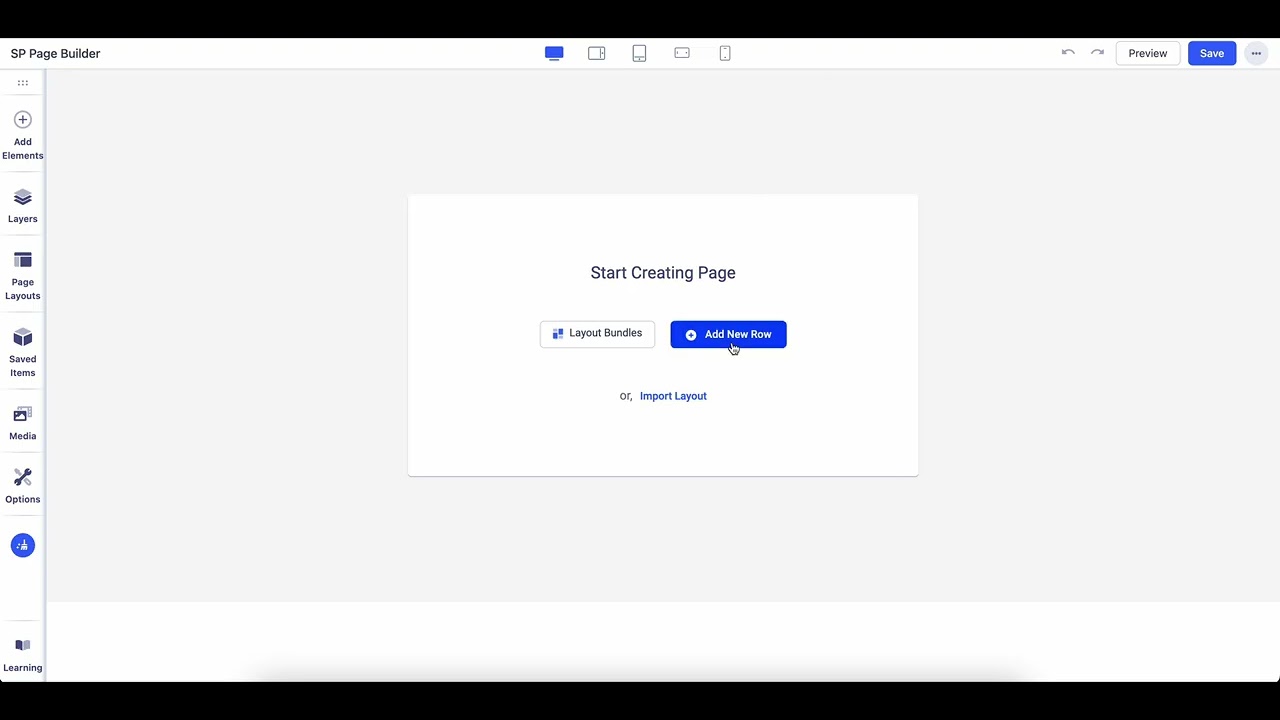Viewport: 1280px width, 720px height.
Task: Open the Options panel
Action: (x=22, y=486)
